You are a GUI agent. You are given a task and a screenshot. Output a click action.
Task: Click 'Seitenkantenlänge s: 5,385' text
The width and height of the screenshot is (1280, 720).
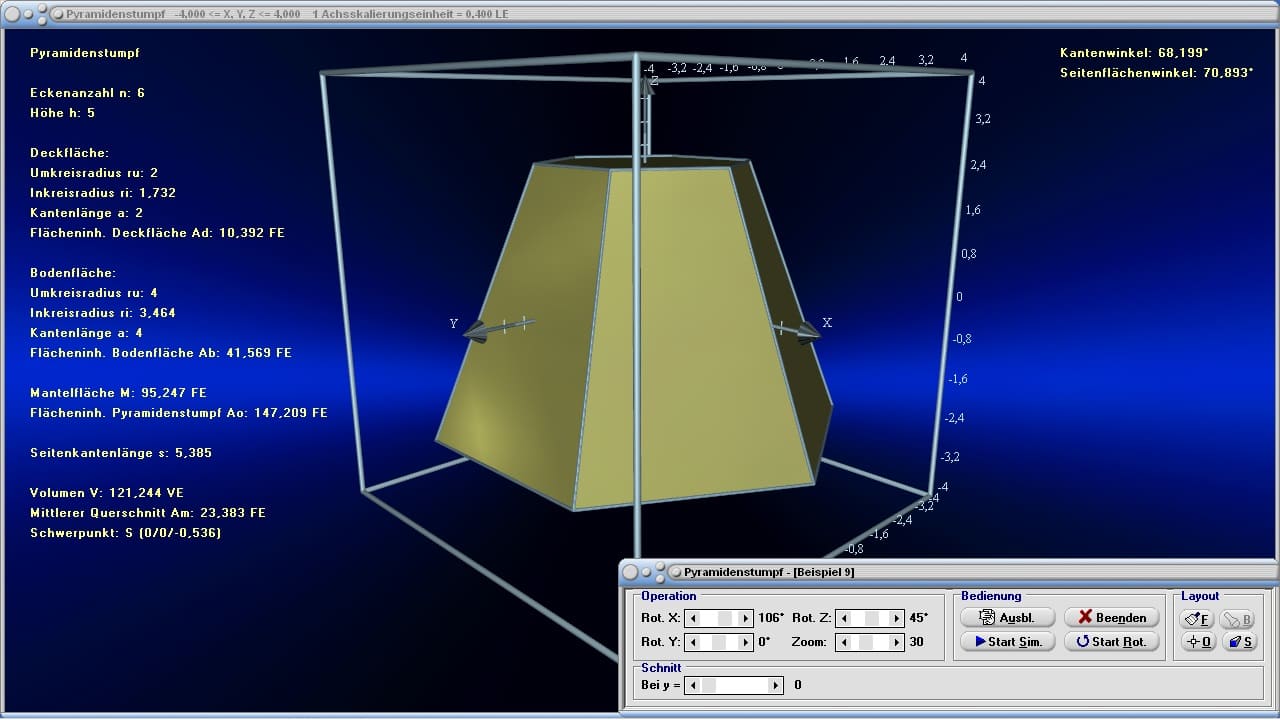[x=121, y=452]
